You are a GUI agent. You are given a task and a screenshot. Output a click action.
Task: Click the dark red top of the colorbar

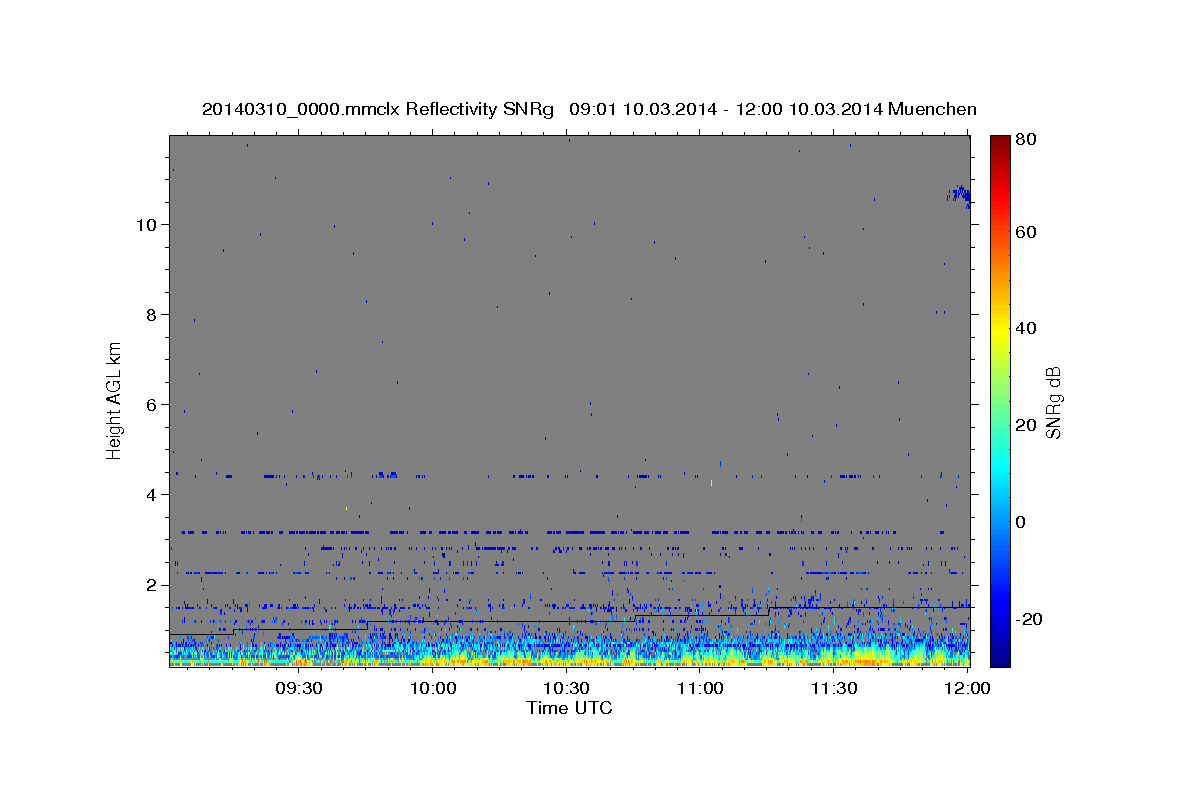[x=1000, y=146]
